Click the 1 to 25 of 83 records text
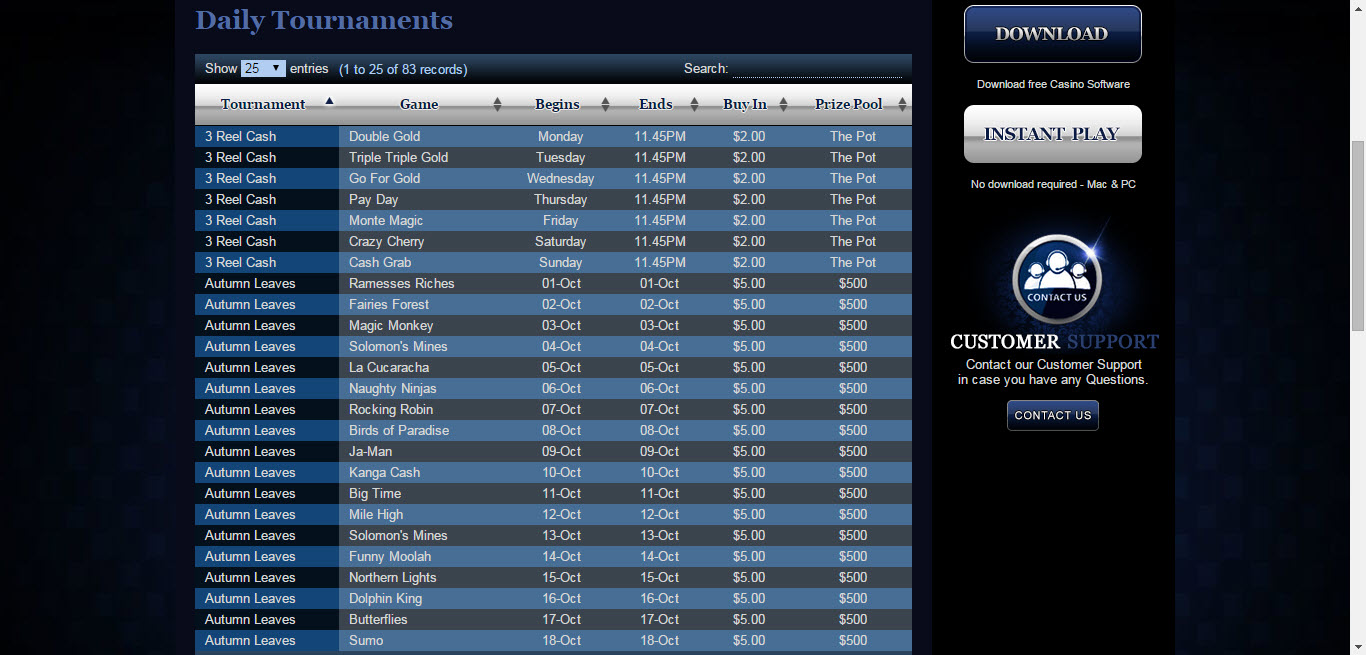Image resolution: width=1366 pixels, height=655 pixels. tap(403, 70)
